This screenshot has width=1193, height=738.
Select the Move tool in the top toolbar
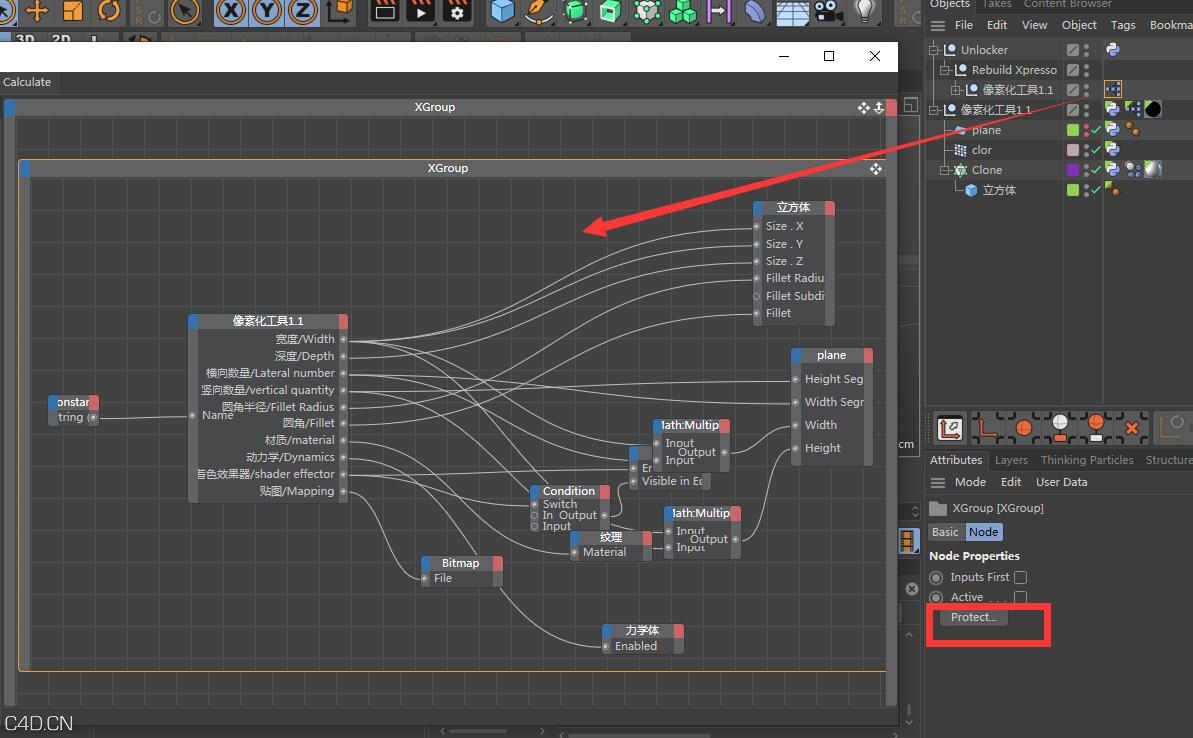[38, 13]
